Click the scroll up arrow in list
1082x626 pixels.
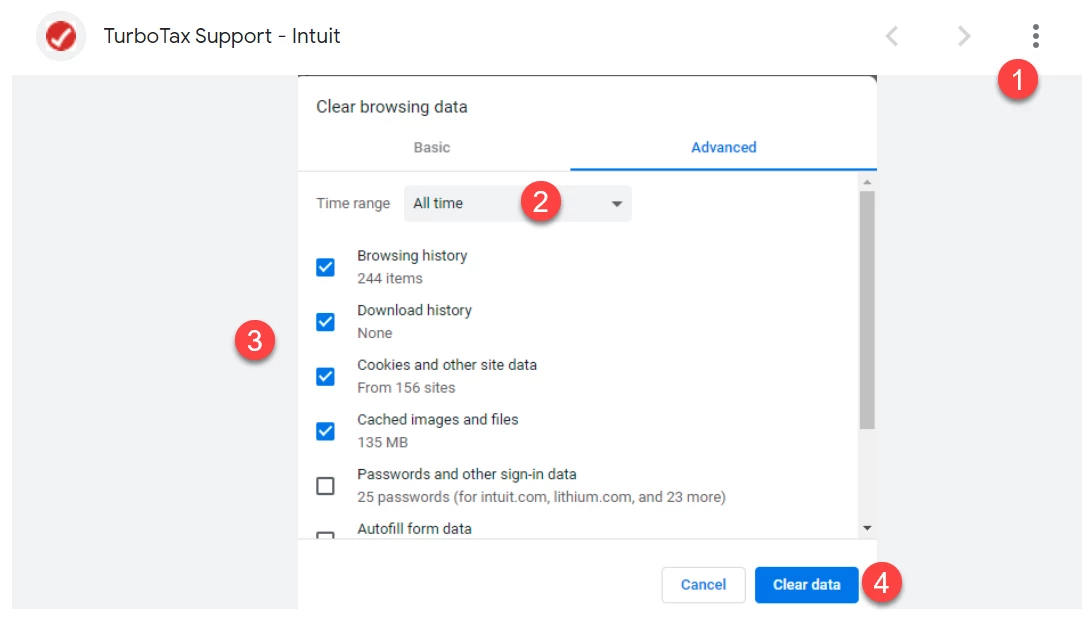pyautogui.click(x=867, y=182)
